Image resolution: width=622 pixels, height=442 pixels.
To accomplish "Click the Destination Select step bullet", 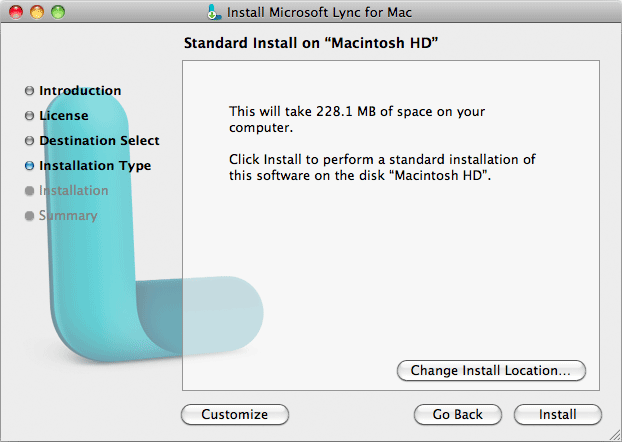I will 29,141.
